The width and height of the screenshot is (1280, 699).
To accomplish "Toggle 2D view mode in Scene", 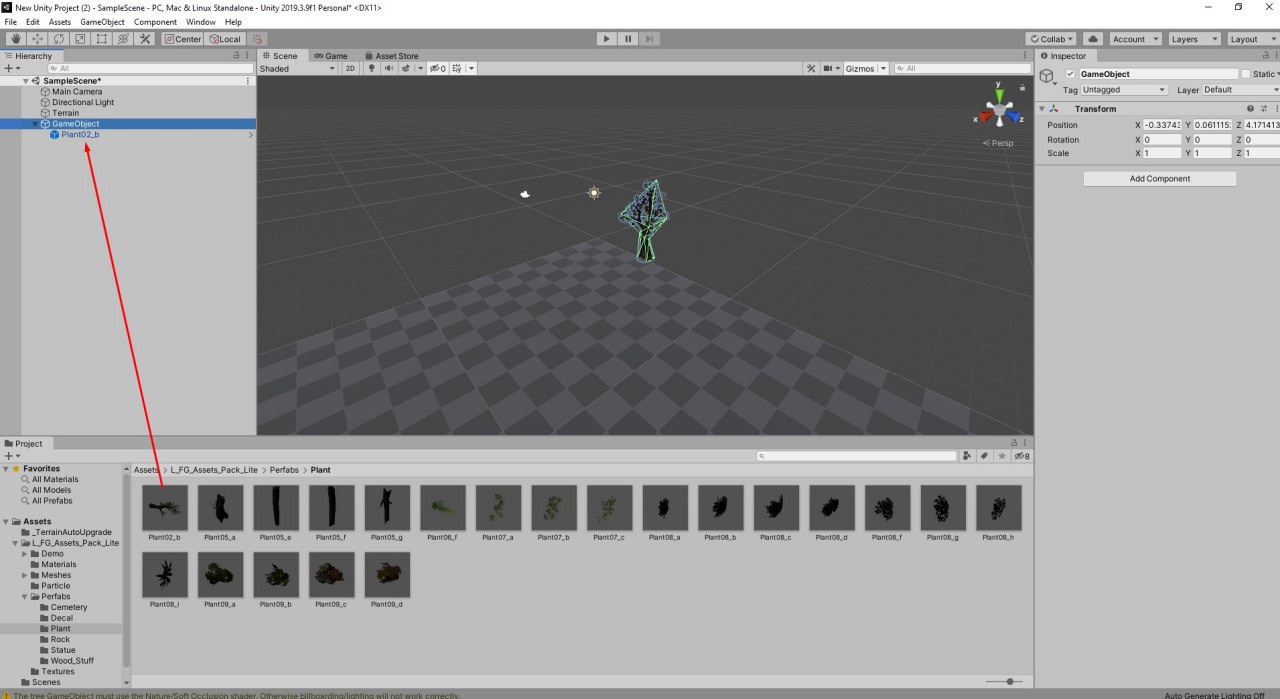I will coord(350,69).
